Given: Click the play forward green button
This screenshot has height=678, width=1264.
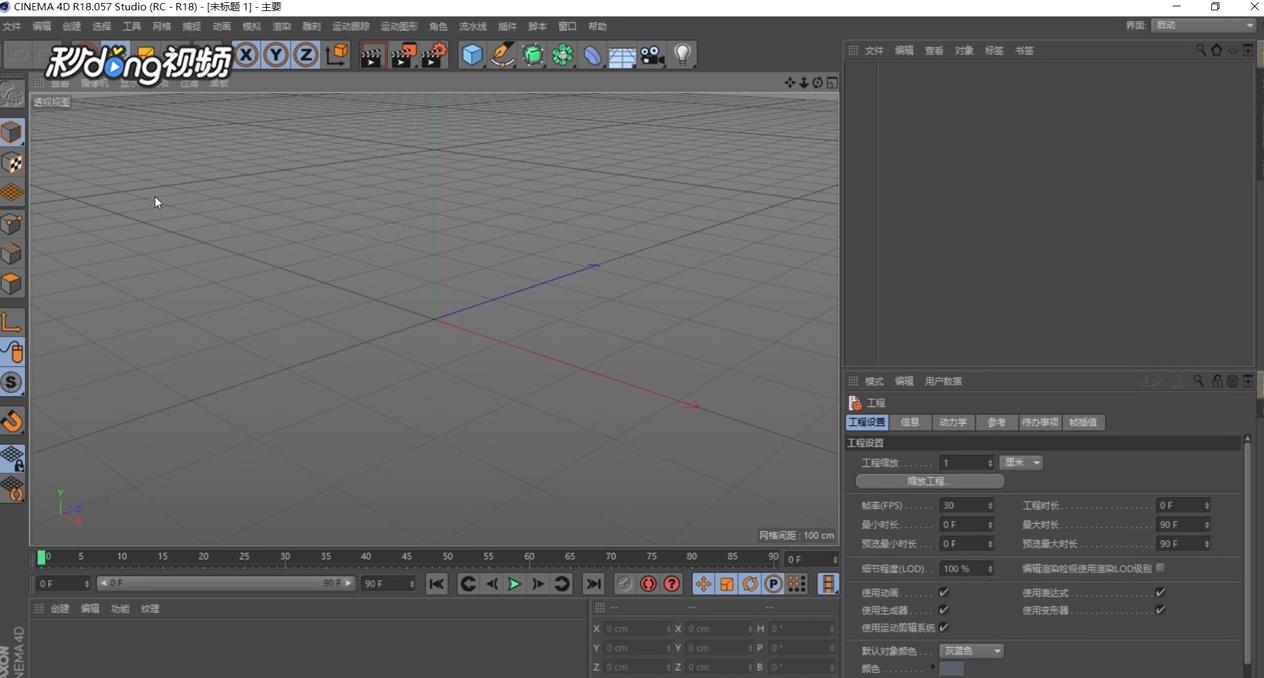Looking at the screenshot, I should [x=515, y=584].
